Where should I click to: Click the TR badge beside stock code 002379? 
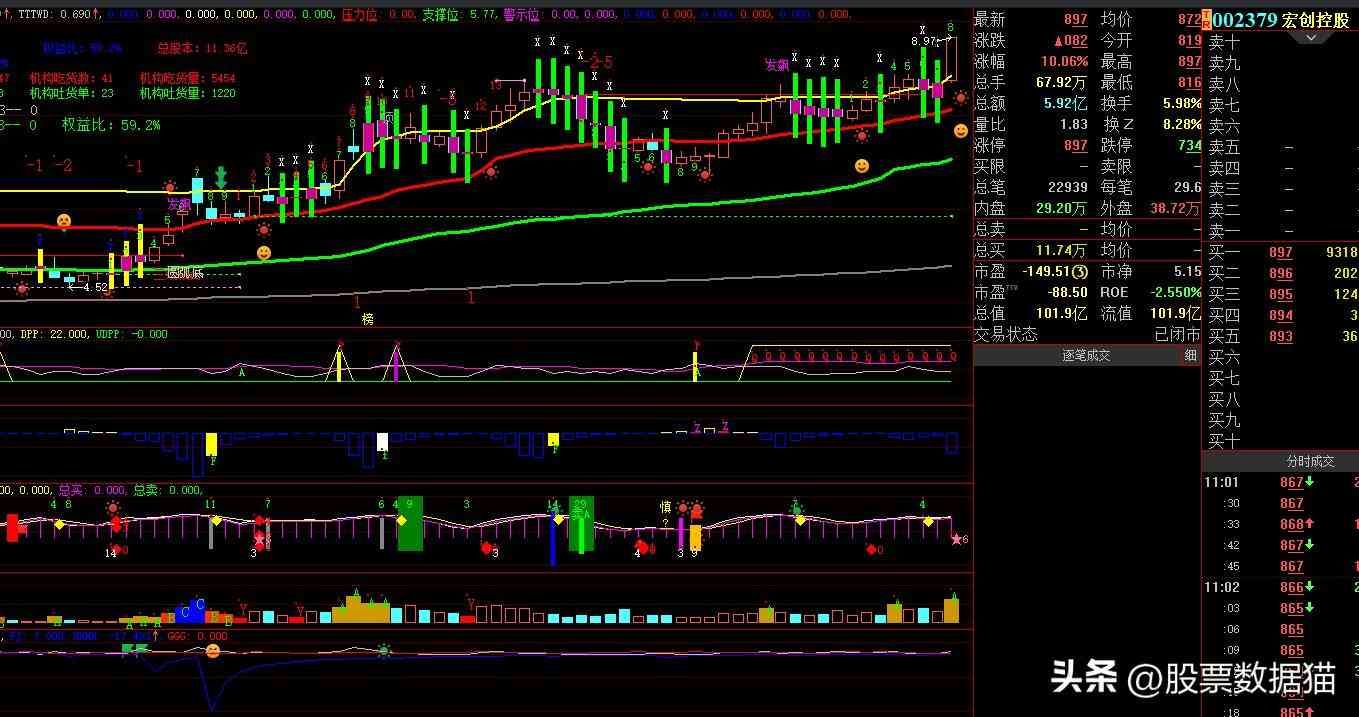(x=1206, y=20)
